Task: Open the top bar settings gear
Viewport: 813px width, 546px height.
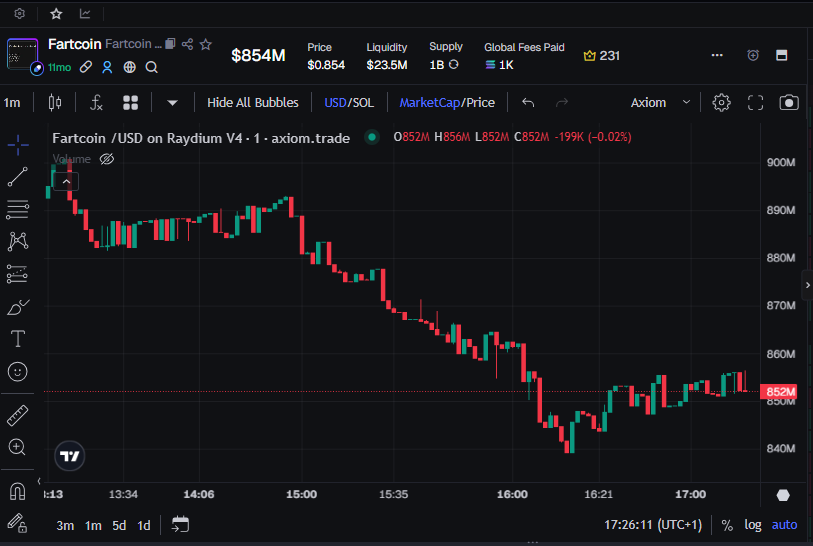Action: 20,13
